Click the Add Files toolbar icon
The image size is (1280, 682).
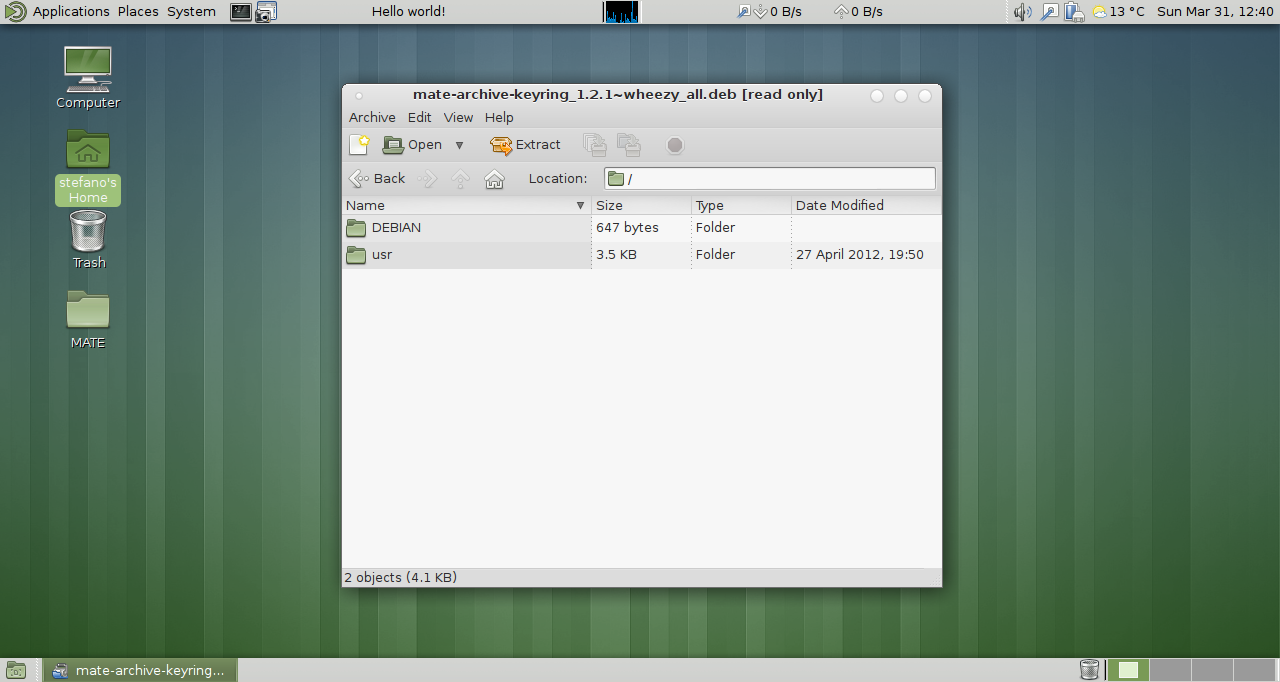coord(595,145)
